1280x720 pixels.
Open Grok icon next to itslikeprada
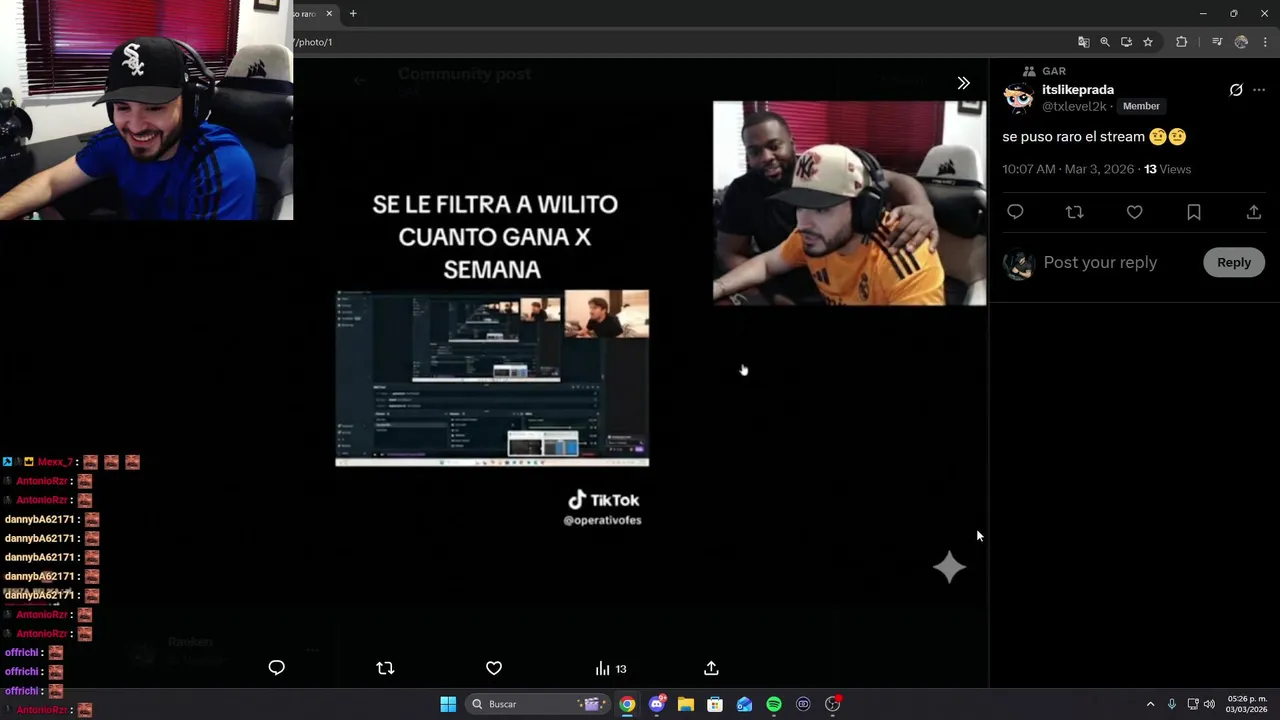pos(1236,90)
